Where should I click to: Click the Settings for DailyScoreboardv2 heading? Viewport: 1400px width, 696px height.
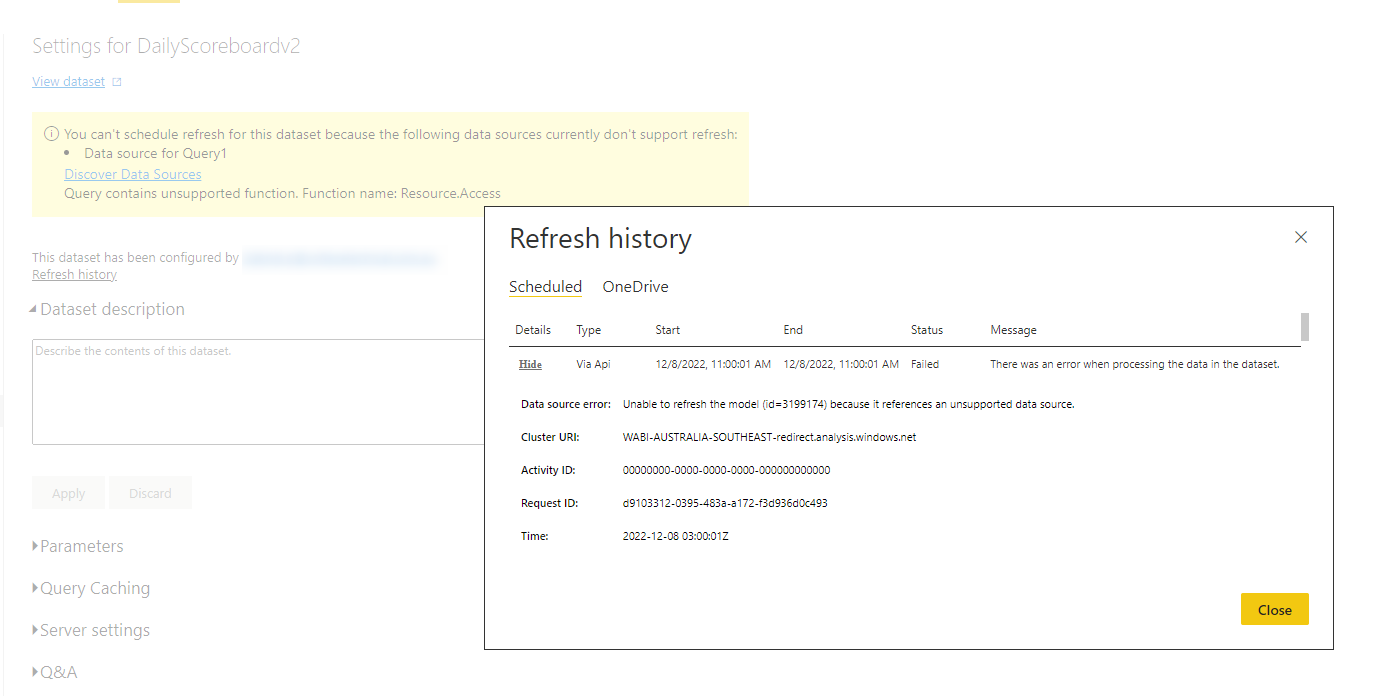(x=166, y=46)
